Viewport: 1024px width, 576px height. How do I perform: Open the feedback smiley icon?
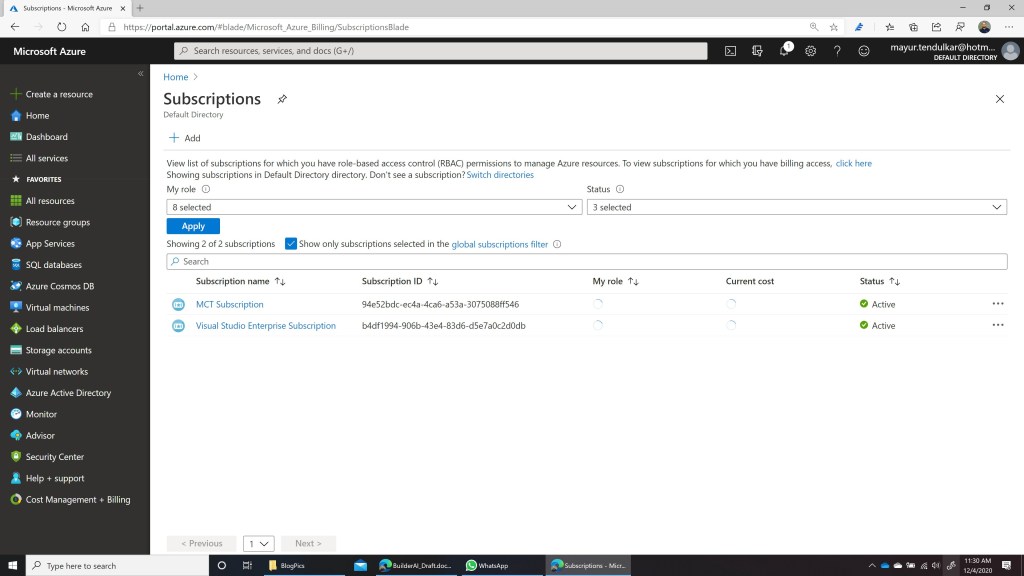click(x=864, y=51)
